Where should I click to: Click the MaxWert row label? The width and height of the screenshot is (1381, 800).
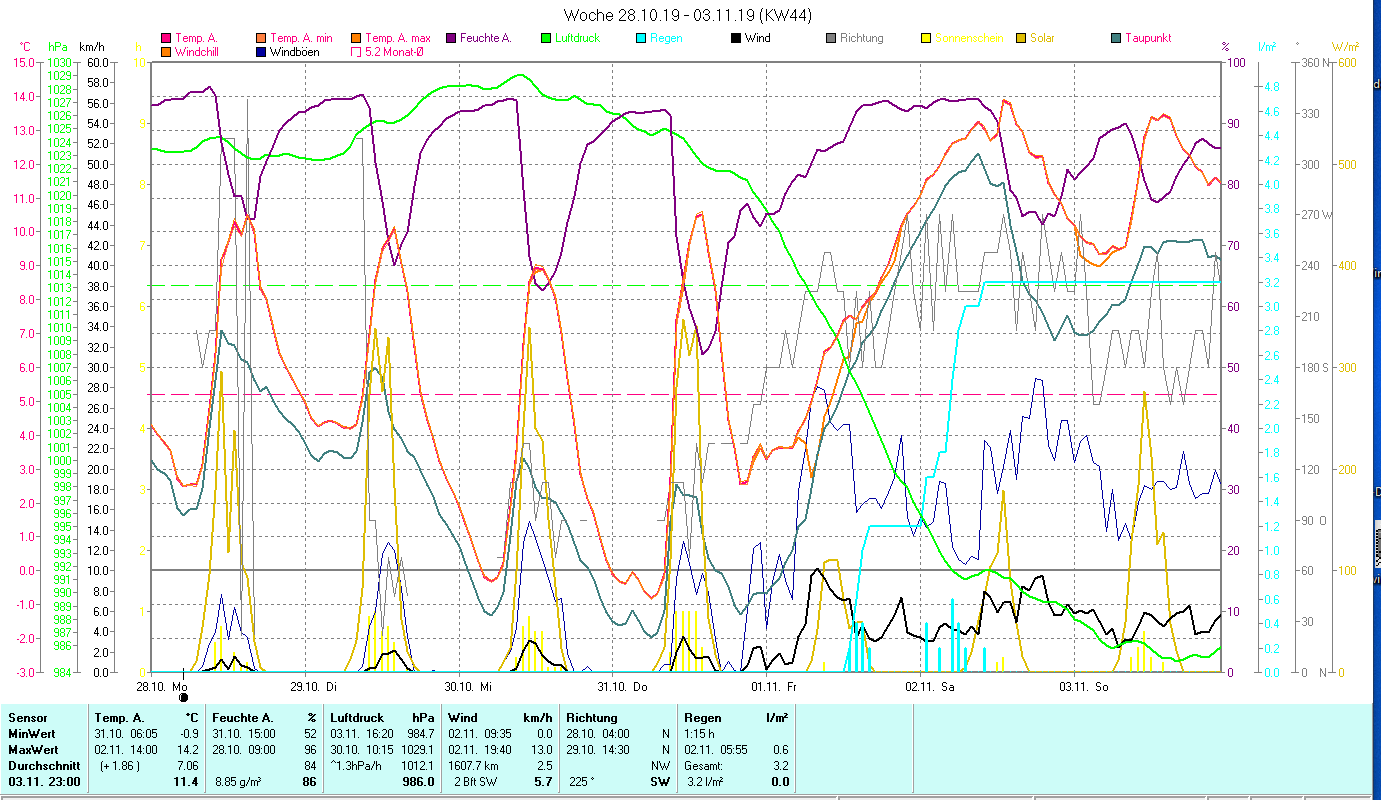coord(33,749)
